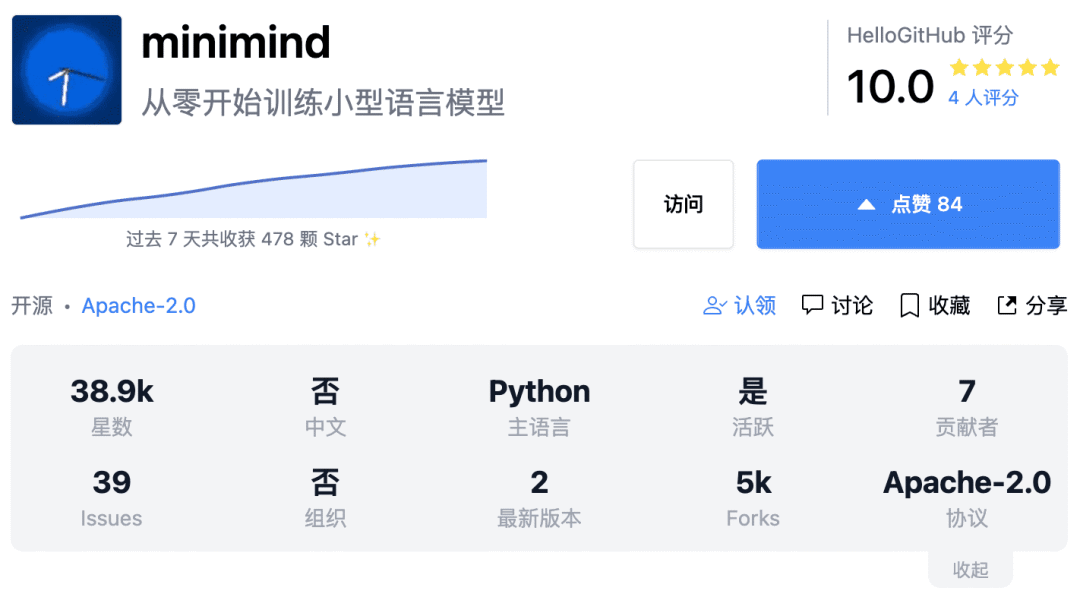Open the Apache-2.0 license link

coord(139,306)
